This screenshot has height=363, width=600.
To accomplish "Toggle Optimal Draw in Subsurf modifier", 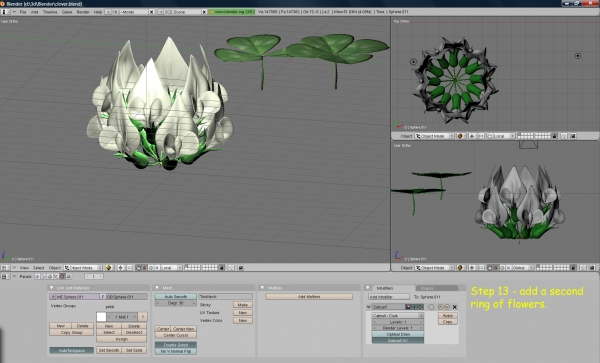I will [x=398, y=334].
